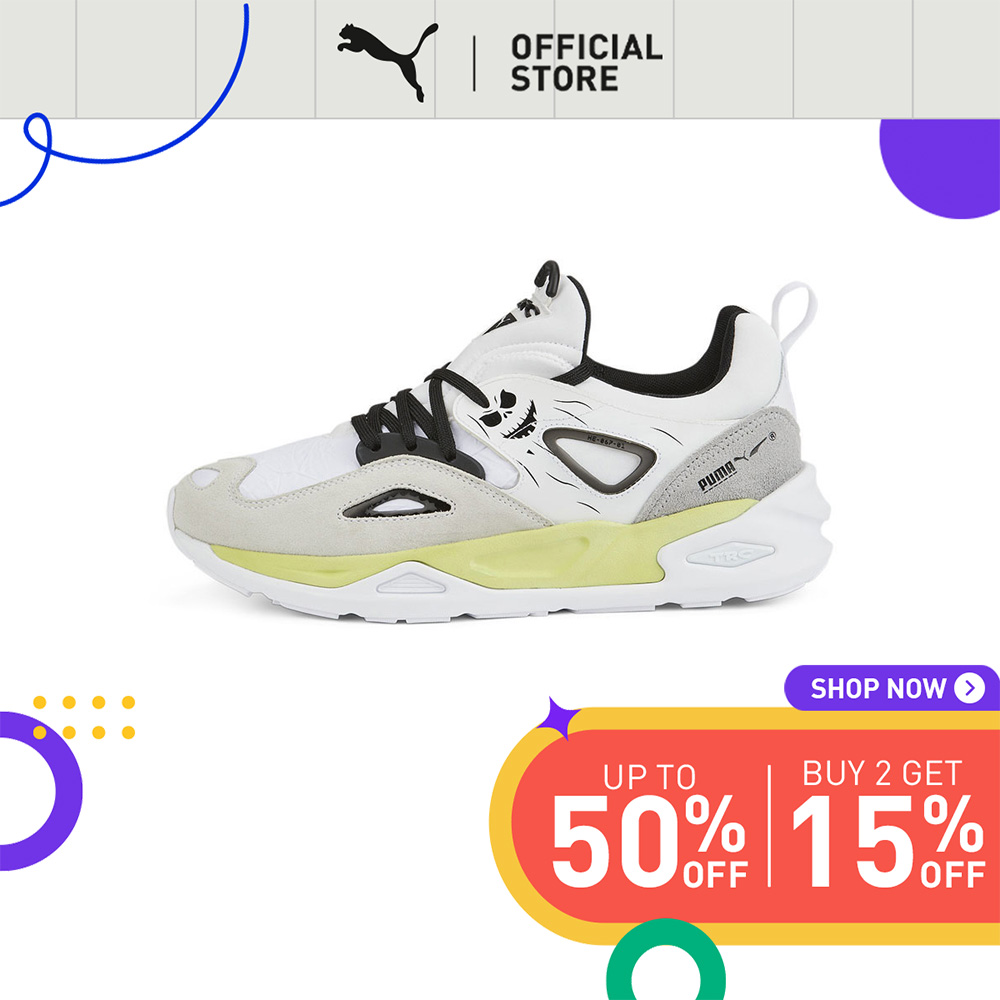
Task: Click the Buy 2 Get 15% off offer
Action: click(887, 823)
